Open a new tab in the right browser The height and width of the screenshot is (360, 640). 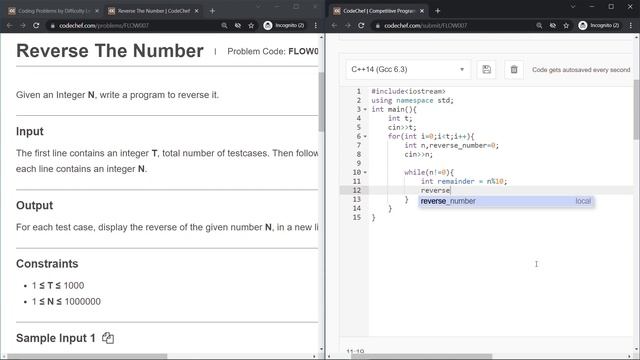(438, 11)
